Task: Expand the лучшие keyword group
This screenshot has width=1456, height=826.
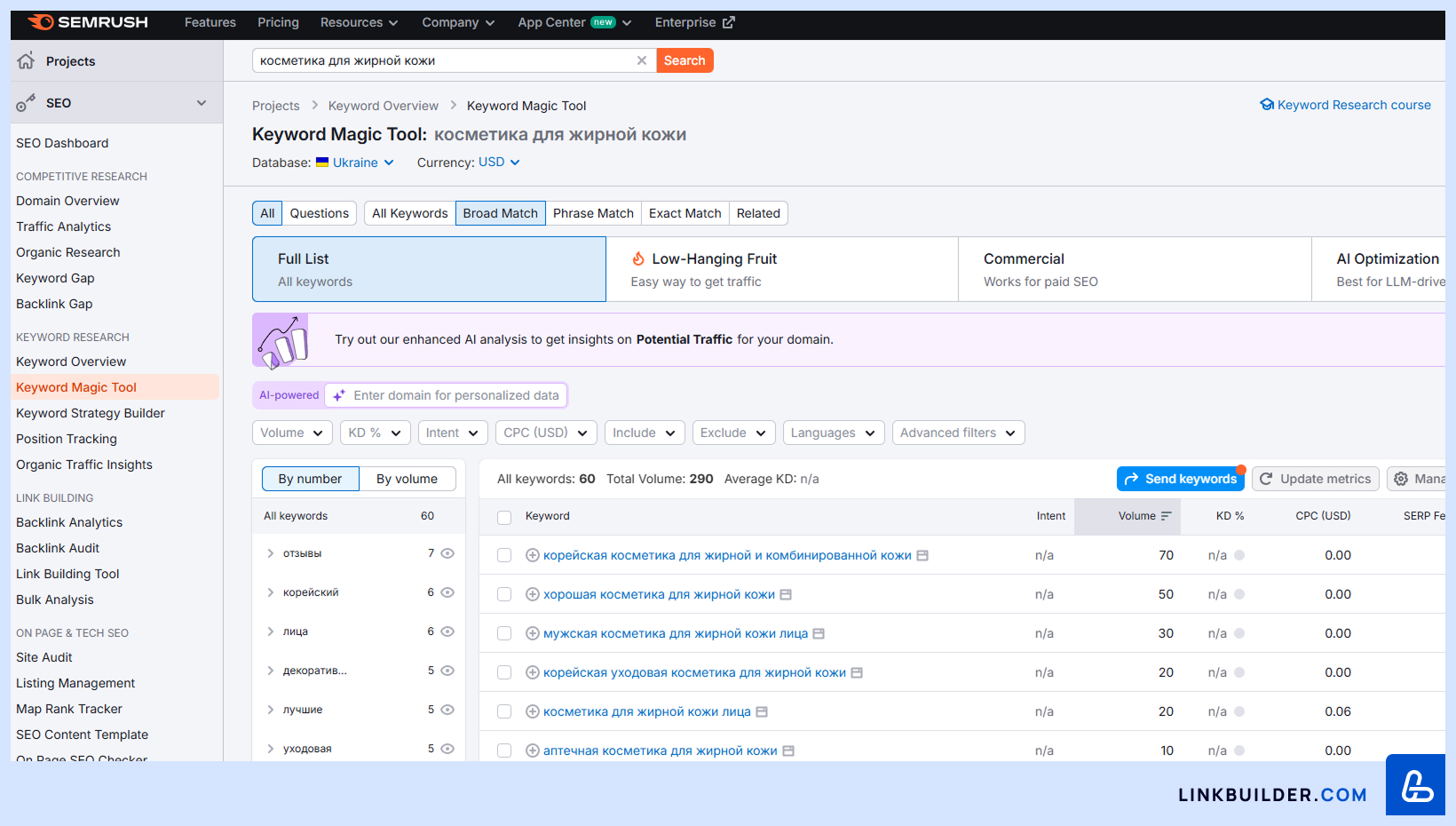Action: [271, 710]
